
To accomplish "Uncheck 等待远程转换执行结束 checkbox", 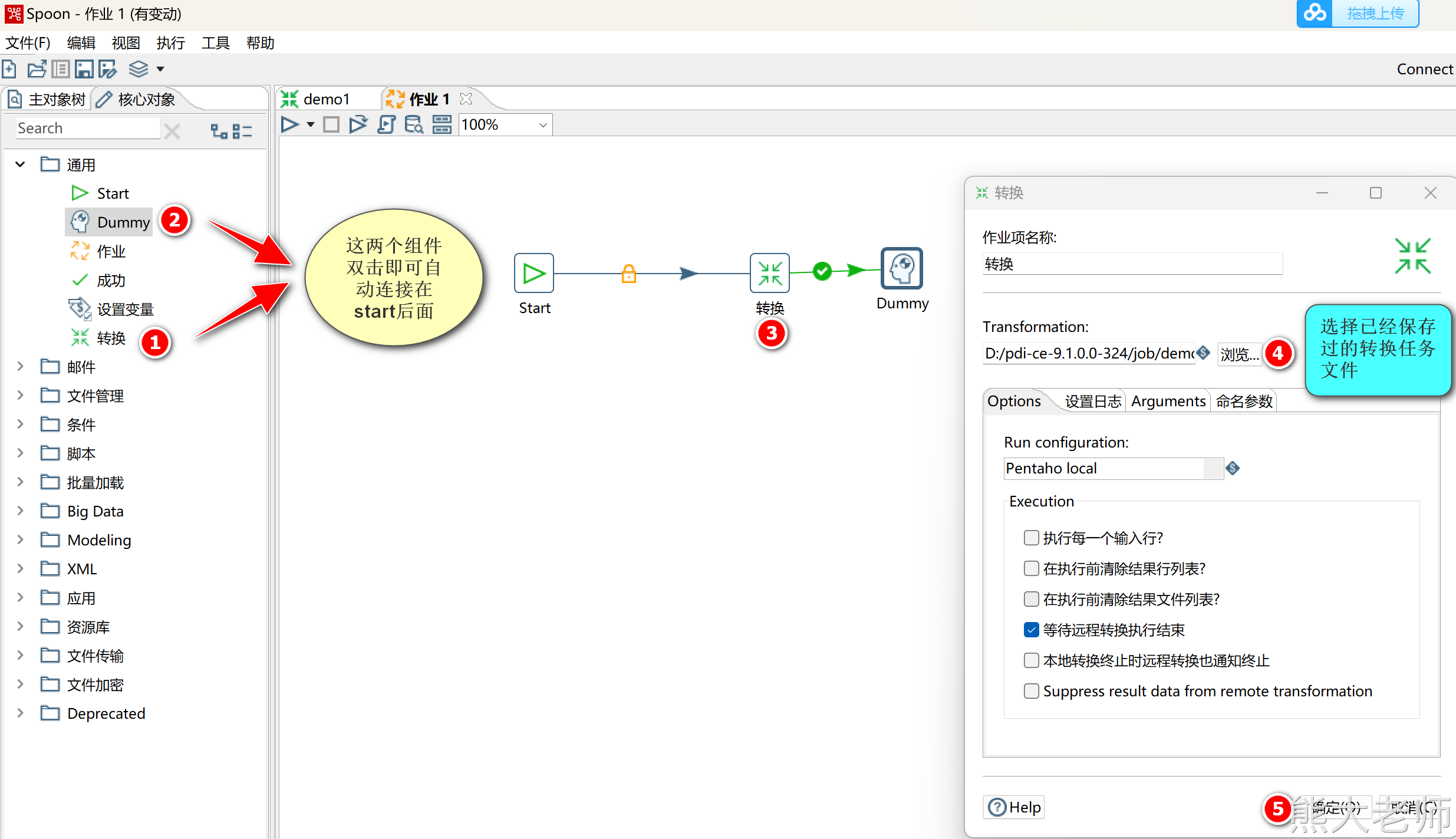I will [x=1031, y=630].
